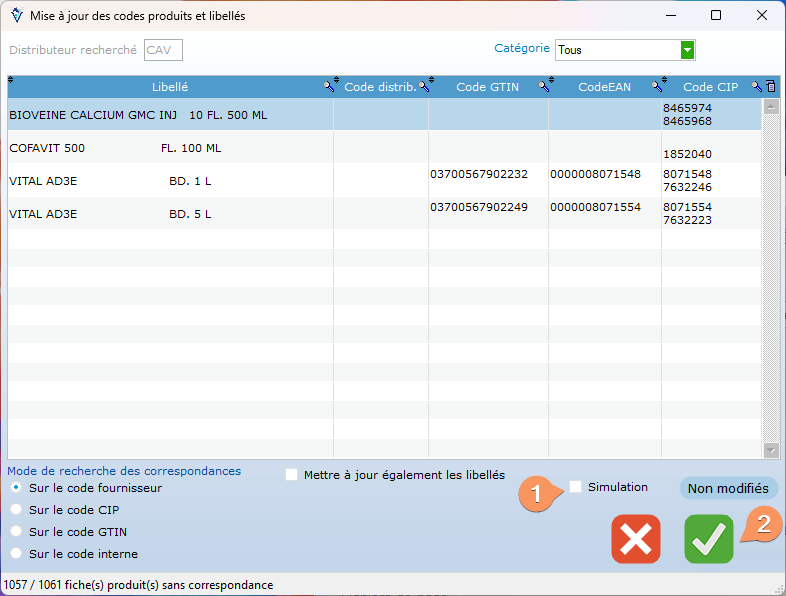Select 'Sur le code CIP' search mode

[16, 509]
